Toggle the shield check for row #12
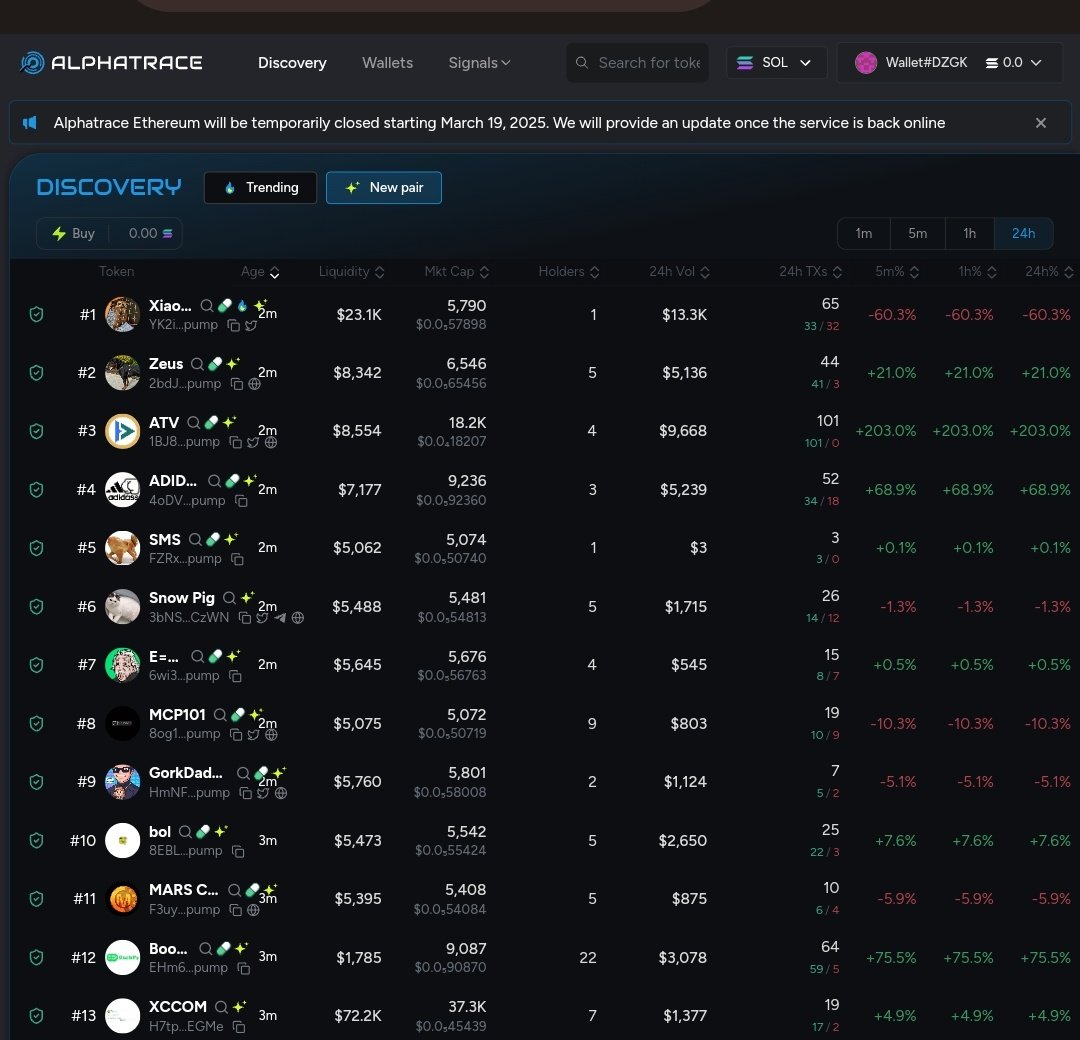 pyautogui.click(x=37, y=958)
